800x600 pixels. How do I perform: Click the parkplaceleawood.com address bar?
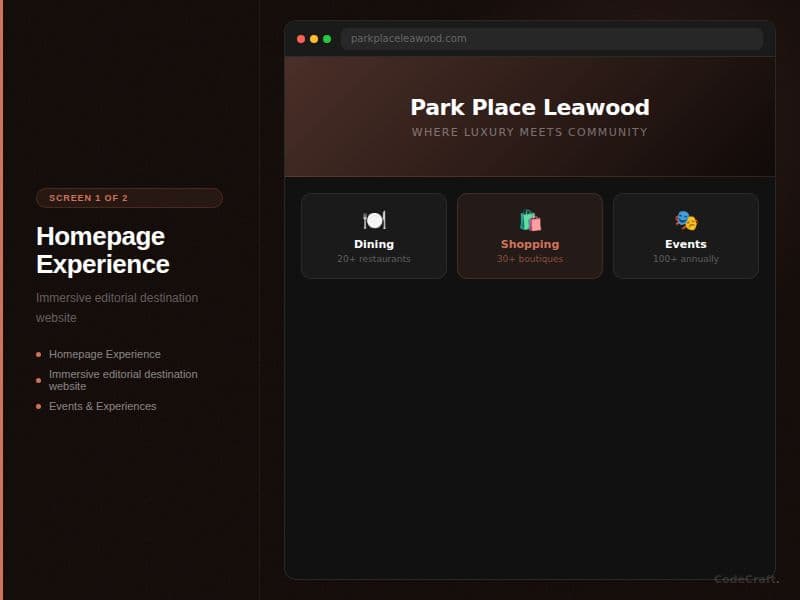(x=552, y=39)
